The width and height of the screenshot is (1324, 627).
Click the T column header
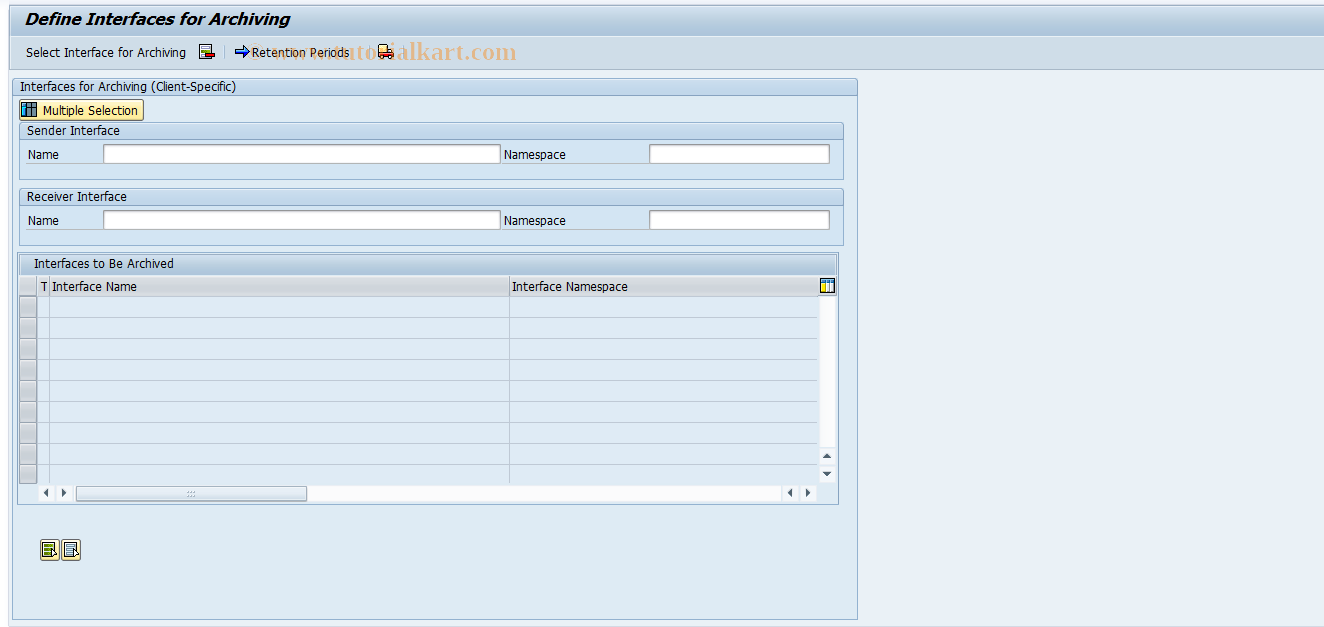[43, 286]
